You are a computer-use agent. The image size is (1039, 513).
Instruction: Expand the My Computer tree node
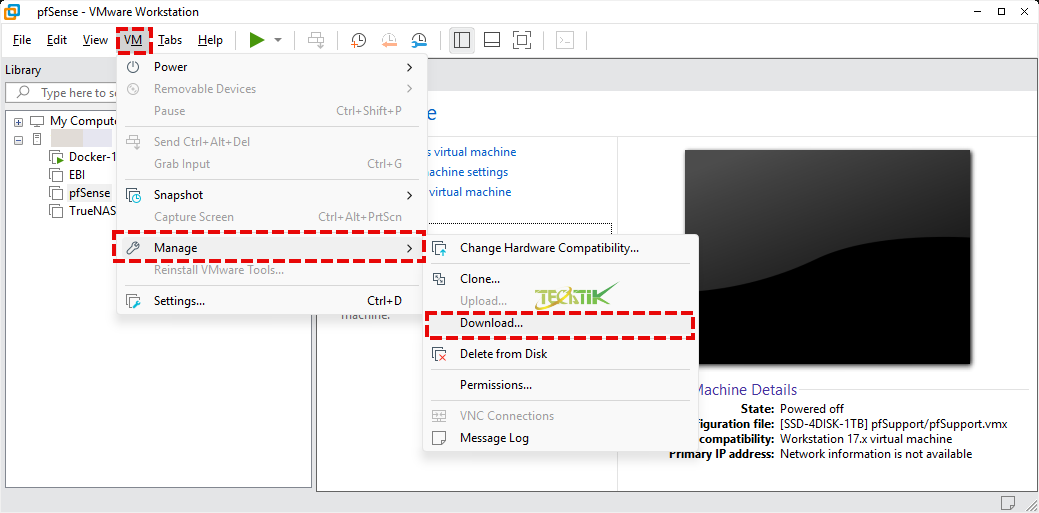click(x=19, y=122)
